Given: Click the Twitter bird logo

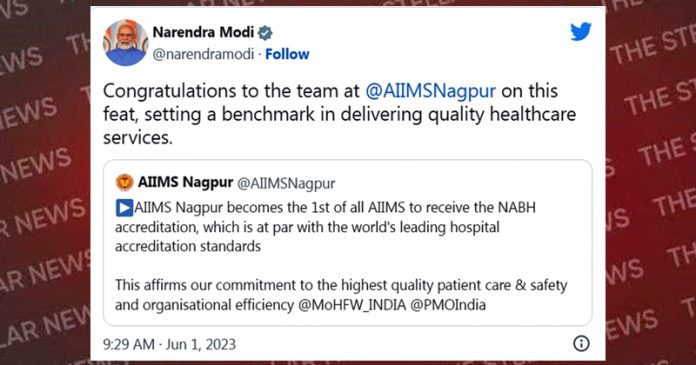Looking at the screenshot, I should pos(581,32).
